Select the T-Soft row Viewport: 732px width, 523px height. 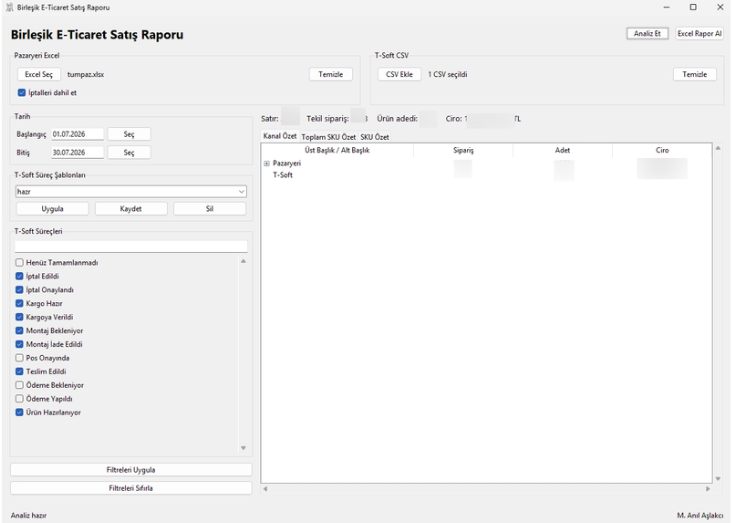283,175
